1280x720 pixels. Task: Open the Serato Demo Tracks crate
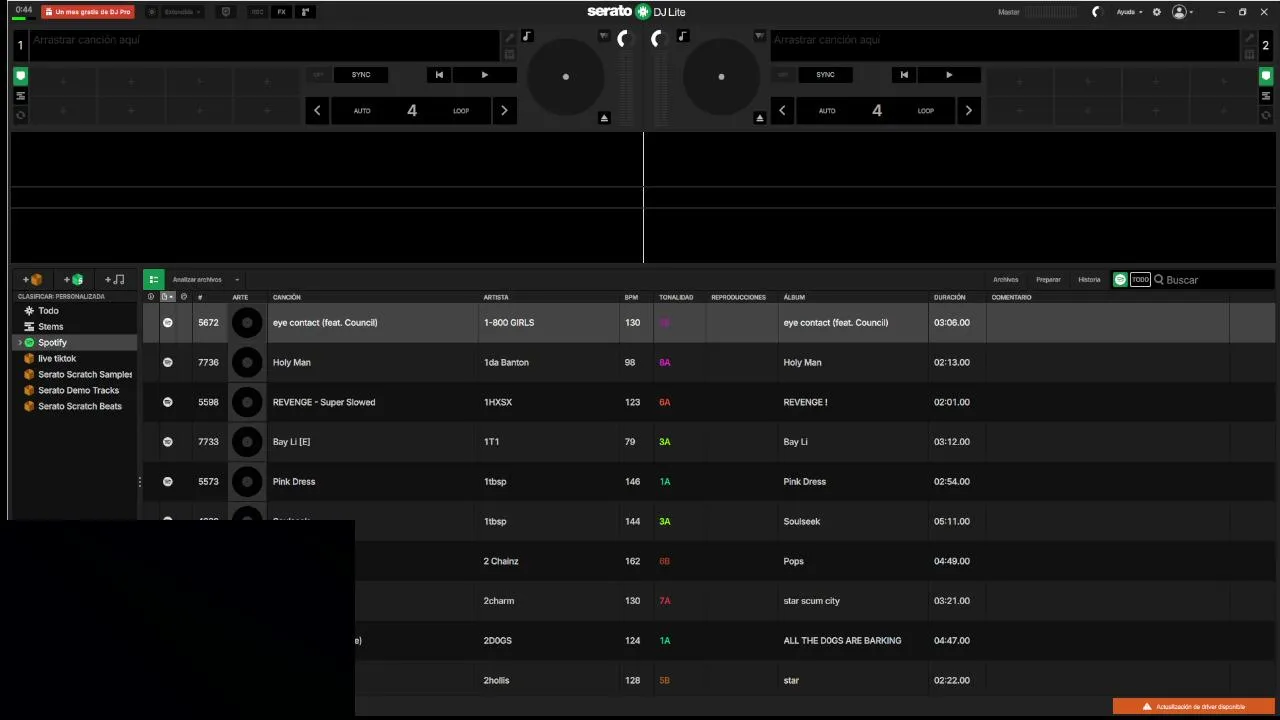click(78, 391)
